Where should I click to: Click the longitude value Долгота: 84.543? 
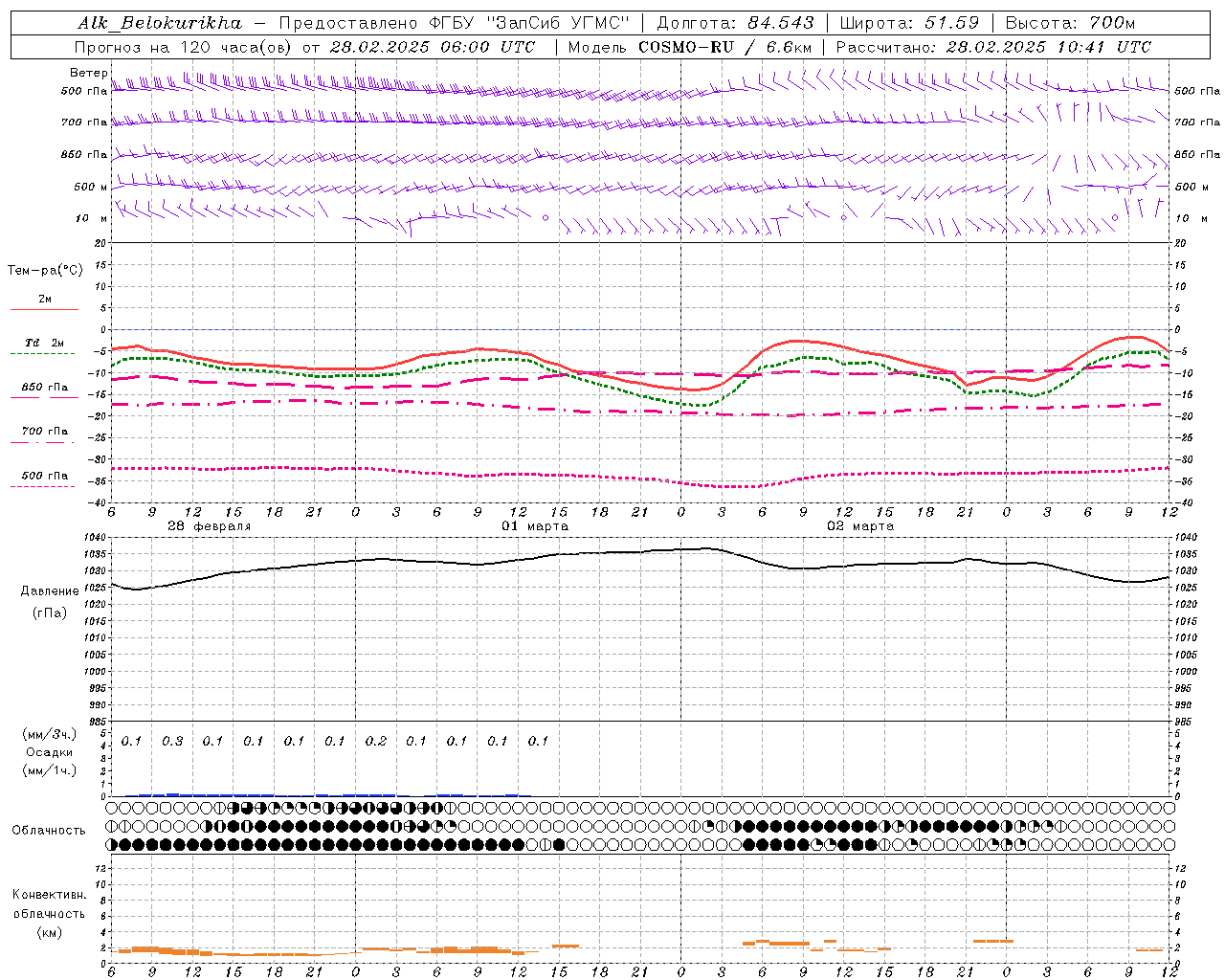[735, 23]
